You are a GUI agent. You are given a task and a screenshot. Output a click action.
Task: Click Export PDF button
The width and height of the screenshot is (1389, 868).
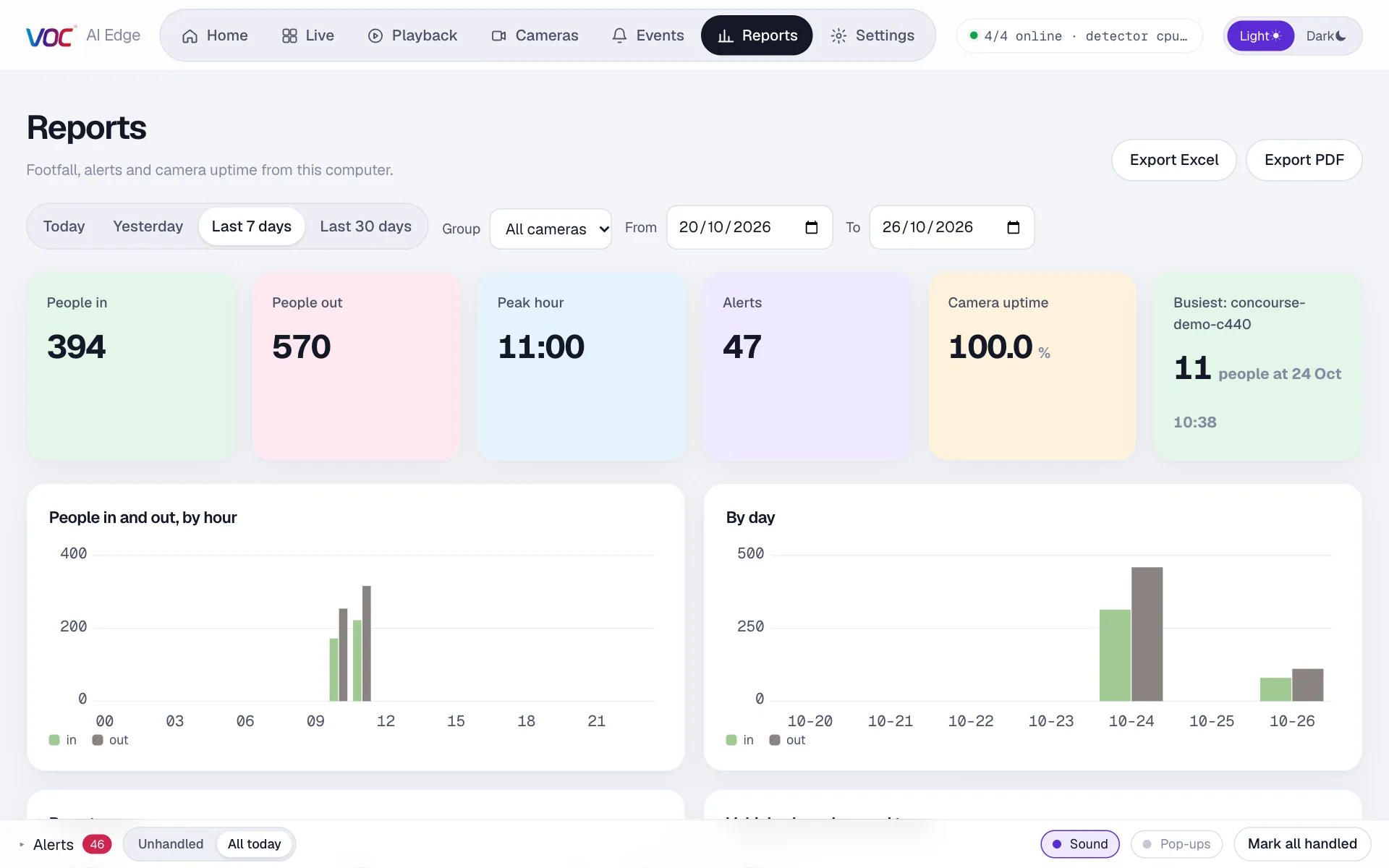(x=1304, y=160)
